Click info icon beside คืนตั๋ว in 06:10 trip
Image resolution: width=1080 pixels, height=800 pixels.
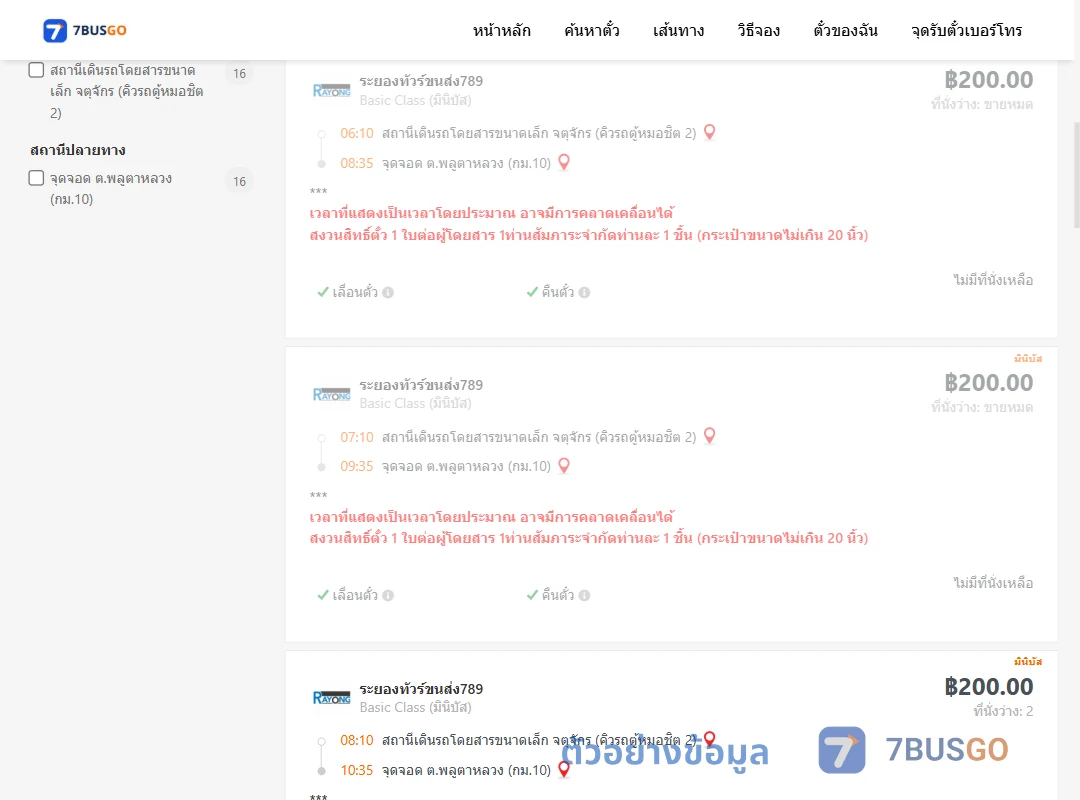584,292
